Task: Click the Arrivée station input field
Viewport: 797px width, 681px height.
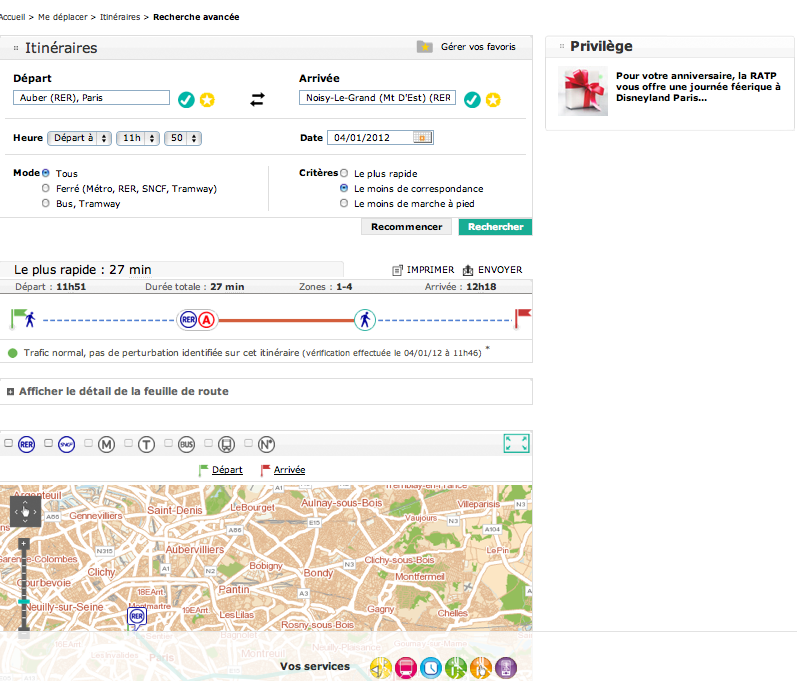Action: 377,98
